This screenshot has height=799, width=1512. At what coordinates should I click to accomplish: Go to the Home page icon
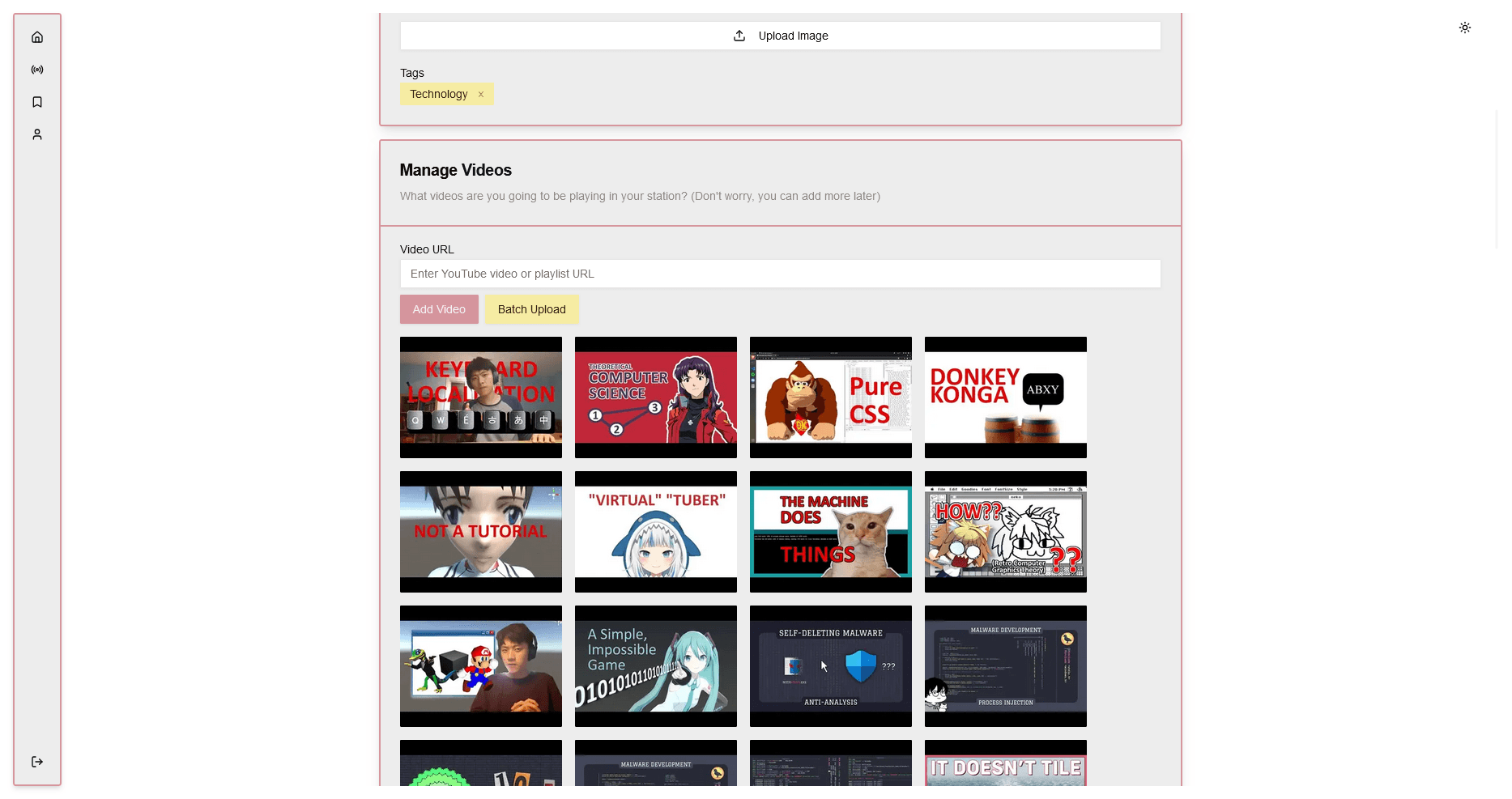coord(37,37)
